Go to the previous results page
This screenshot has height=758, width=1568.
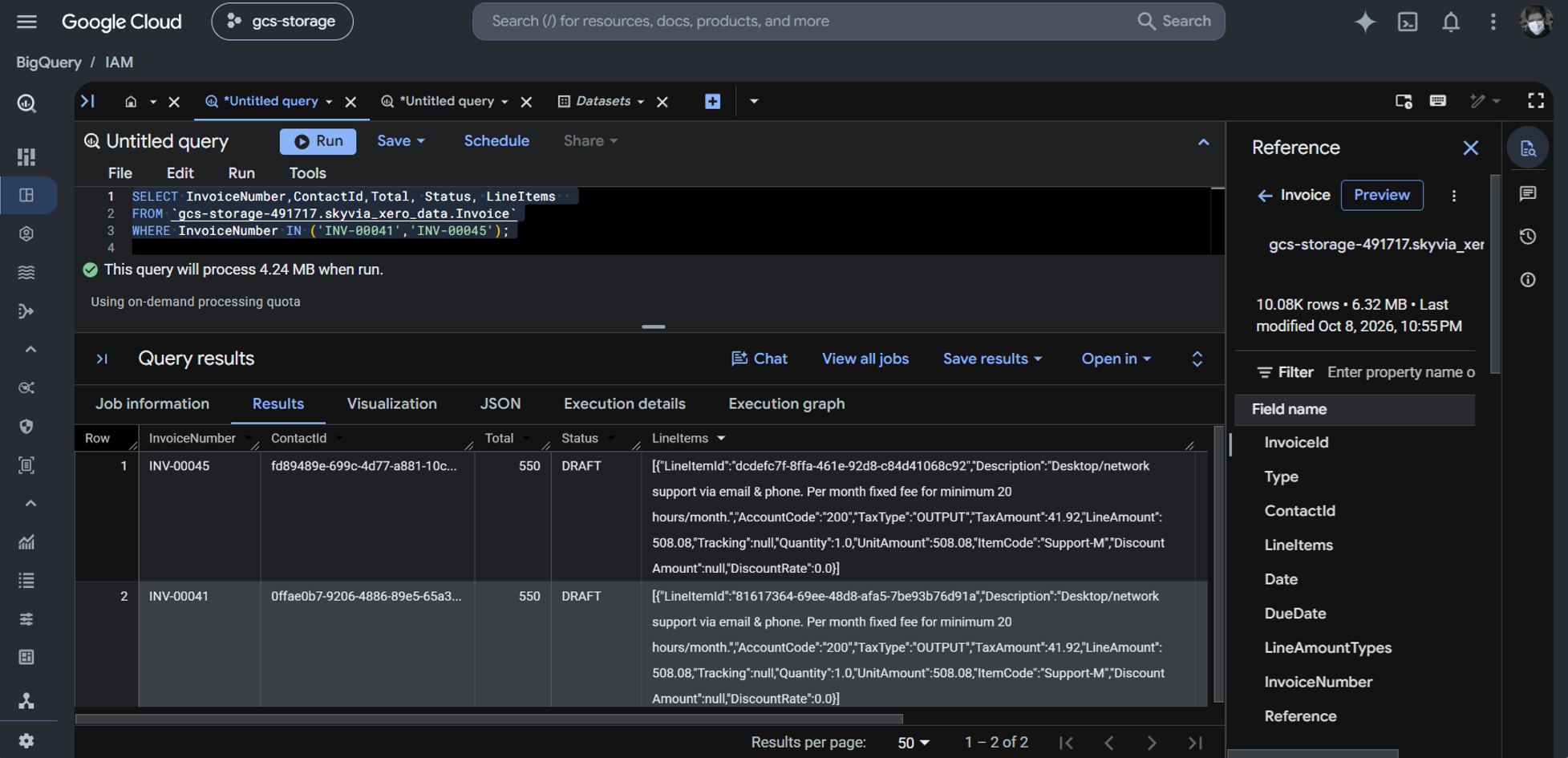[1109, 743]
